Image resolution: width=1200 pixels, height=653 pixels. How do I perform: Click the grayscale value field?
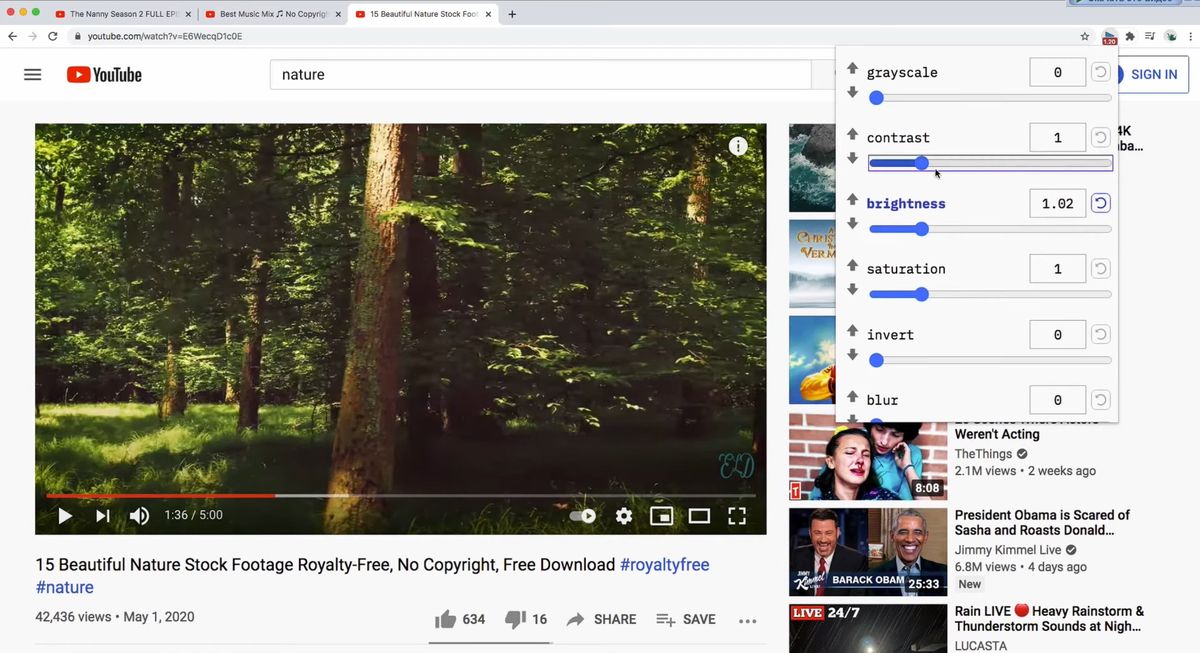(1057, 72)
